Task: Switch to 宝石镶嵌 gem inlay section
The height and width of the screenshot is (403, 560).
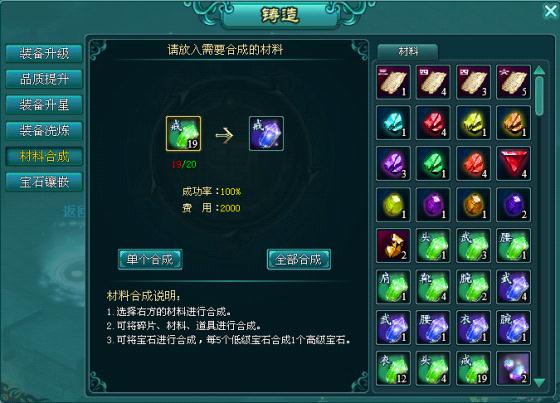Action: pos(44,182)
